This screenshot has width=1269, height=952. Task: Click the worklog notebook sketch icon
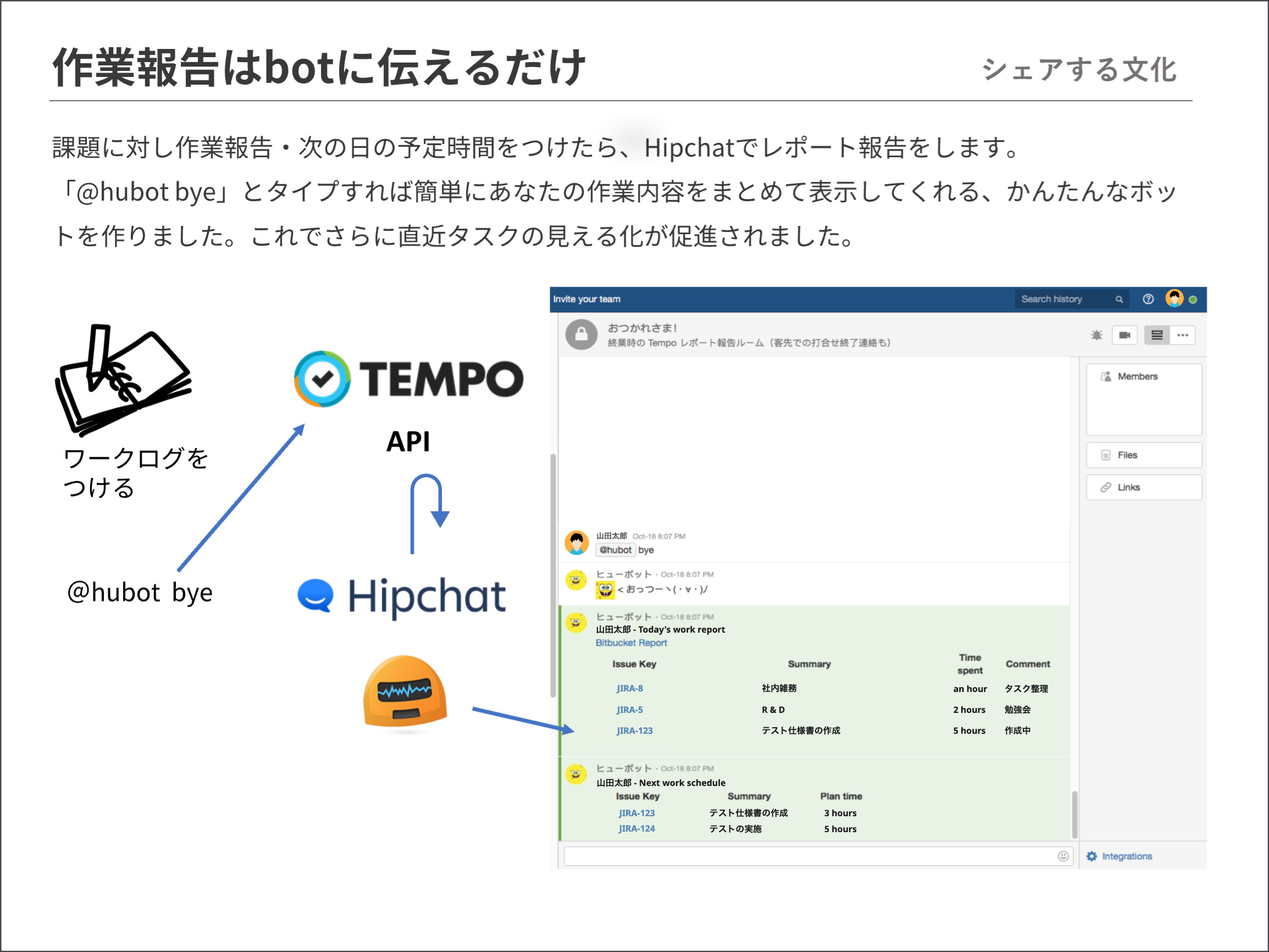(123, 380)
